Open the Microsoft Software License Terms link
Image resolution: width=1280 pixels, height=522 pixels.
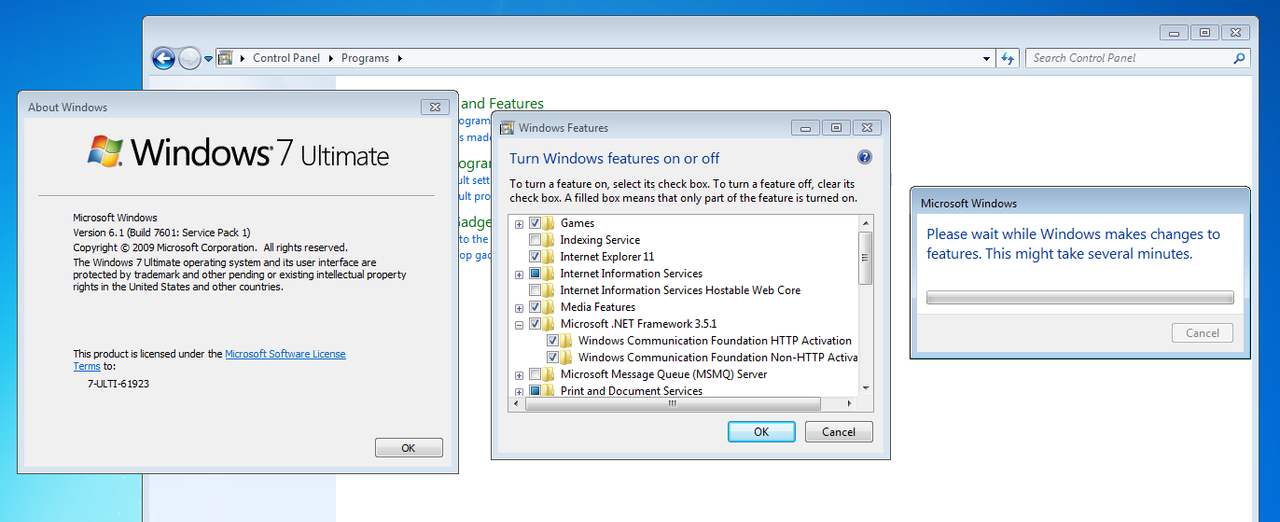(285, 354)
